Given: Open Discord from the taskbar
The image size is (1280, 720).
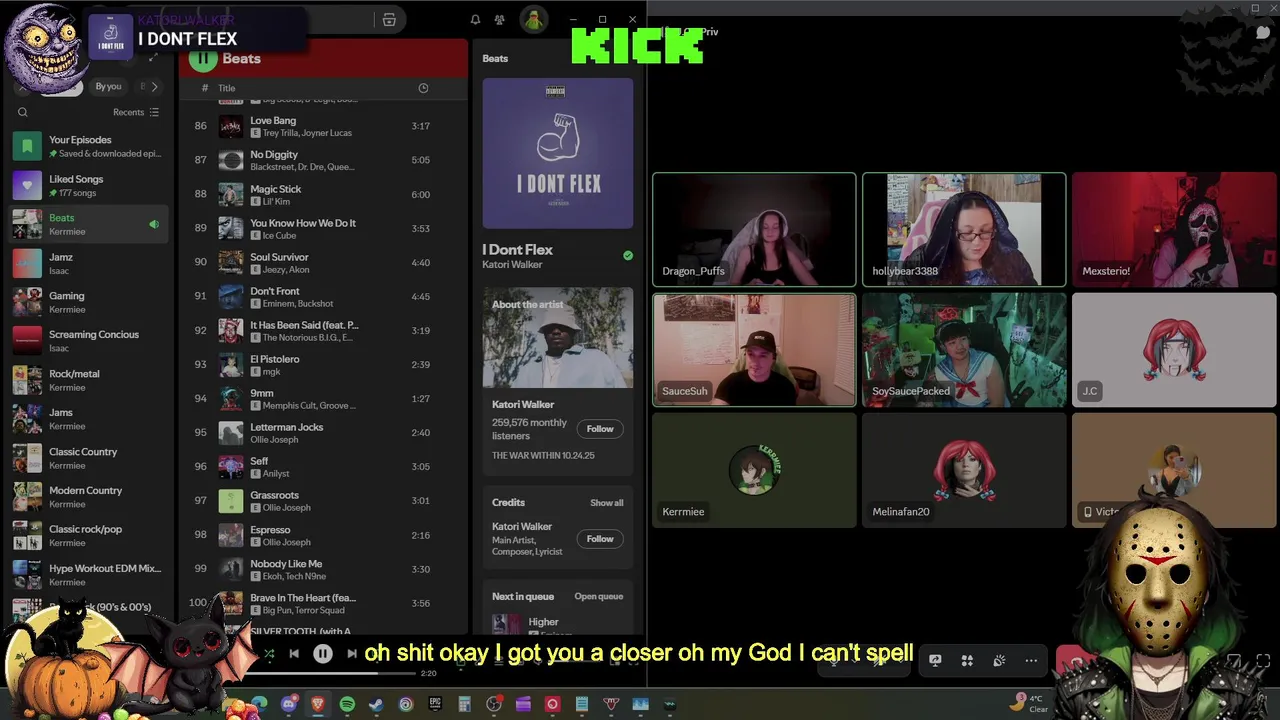Looking at the screenshot, I should point(289,704).
